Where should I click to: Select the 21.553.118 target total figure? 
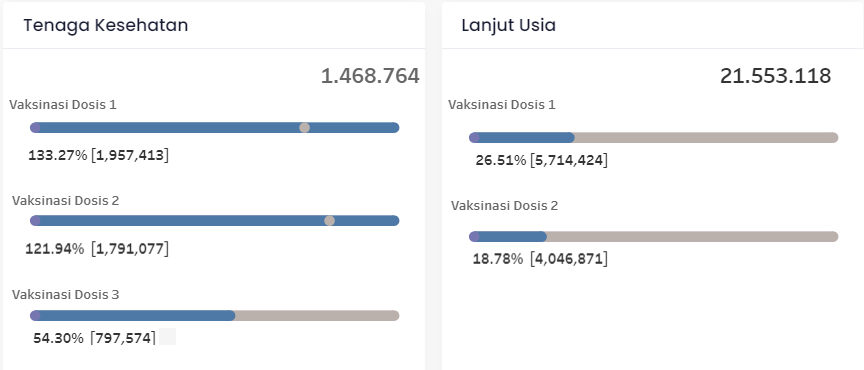coord(775,76)
